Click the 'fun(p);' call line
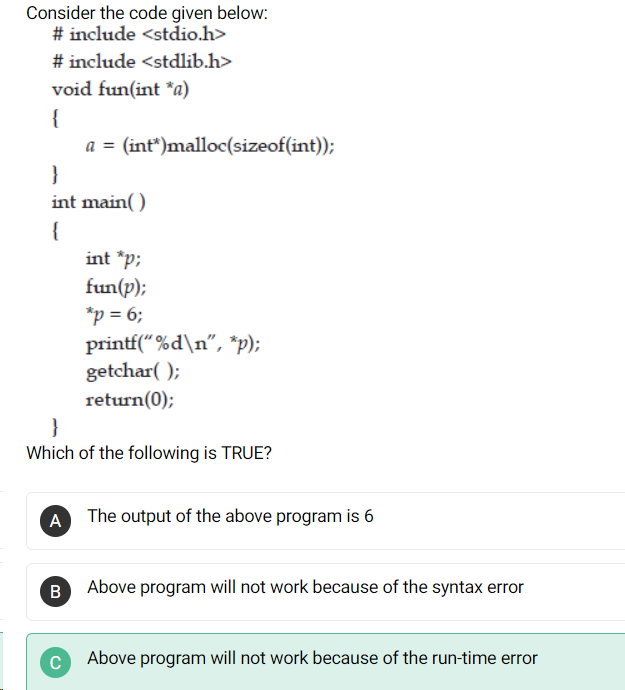 [x=116, y=287]
